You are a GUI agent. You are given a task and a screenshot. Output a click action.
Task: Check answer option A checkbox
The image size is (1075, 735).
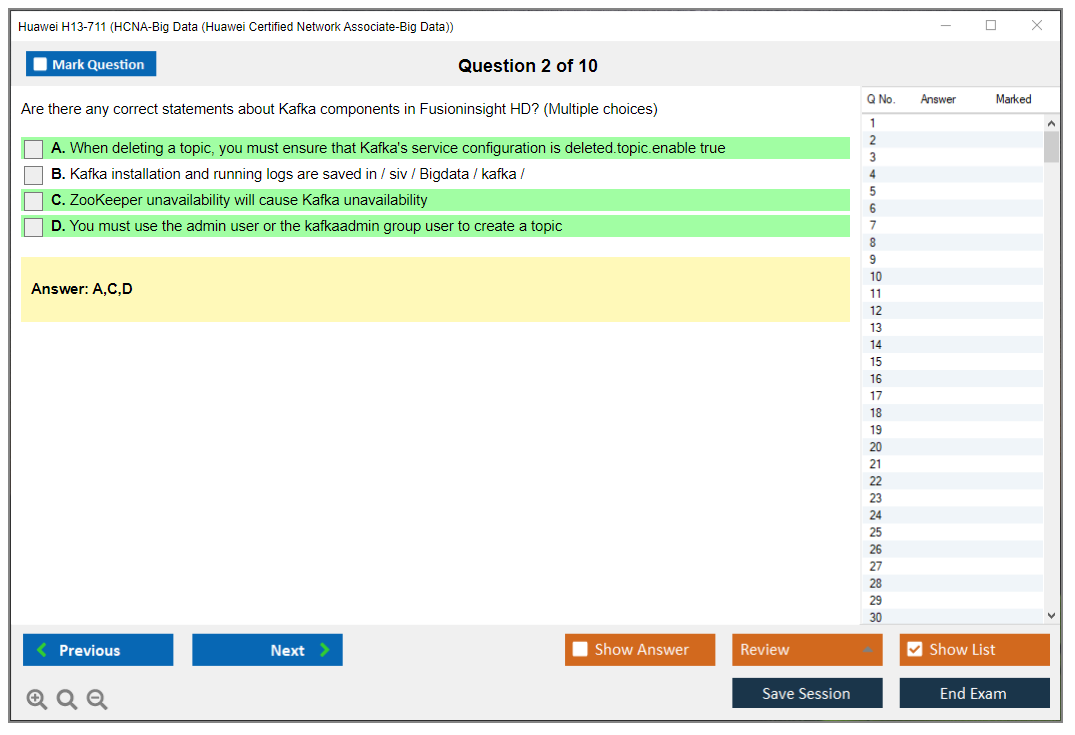pos(33,149)
